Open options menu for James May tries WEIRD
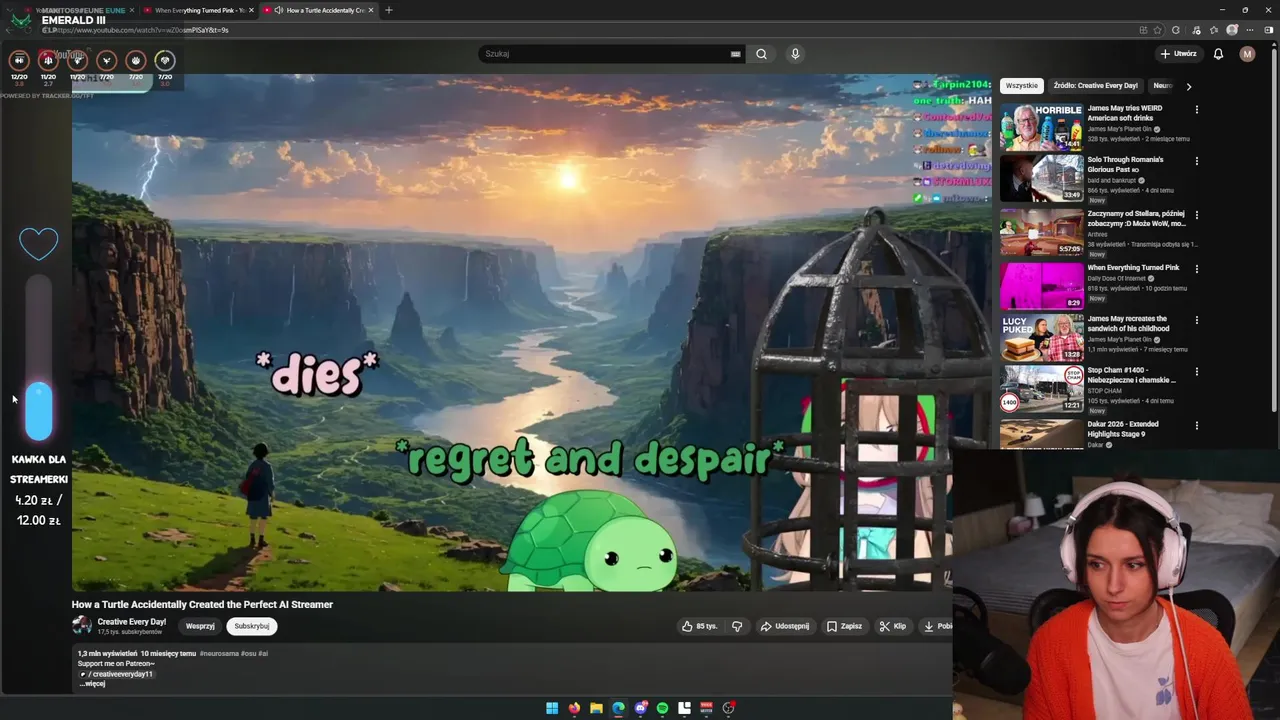The width and height of the screenshot is (1280, 720). (x=1196, y=110)
